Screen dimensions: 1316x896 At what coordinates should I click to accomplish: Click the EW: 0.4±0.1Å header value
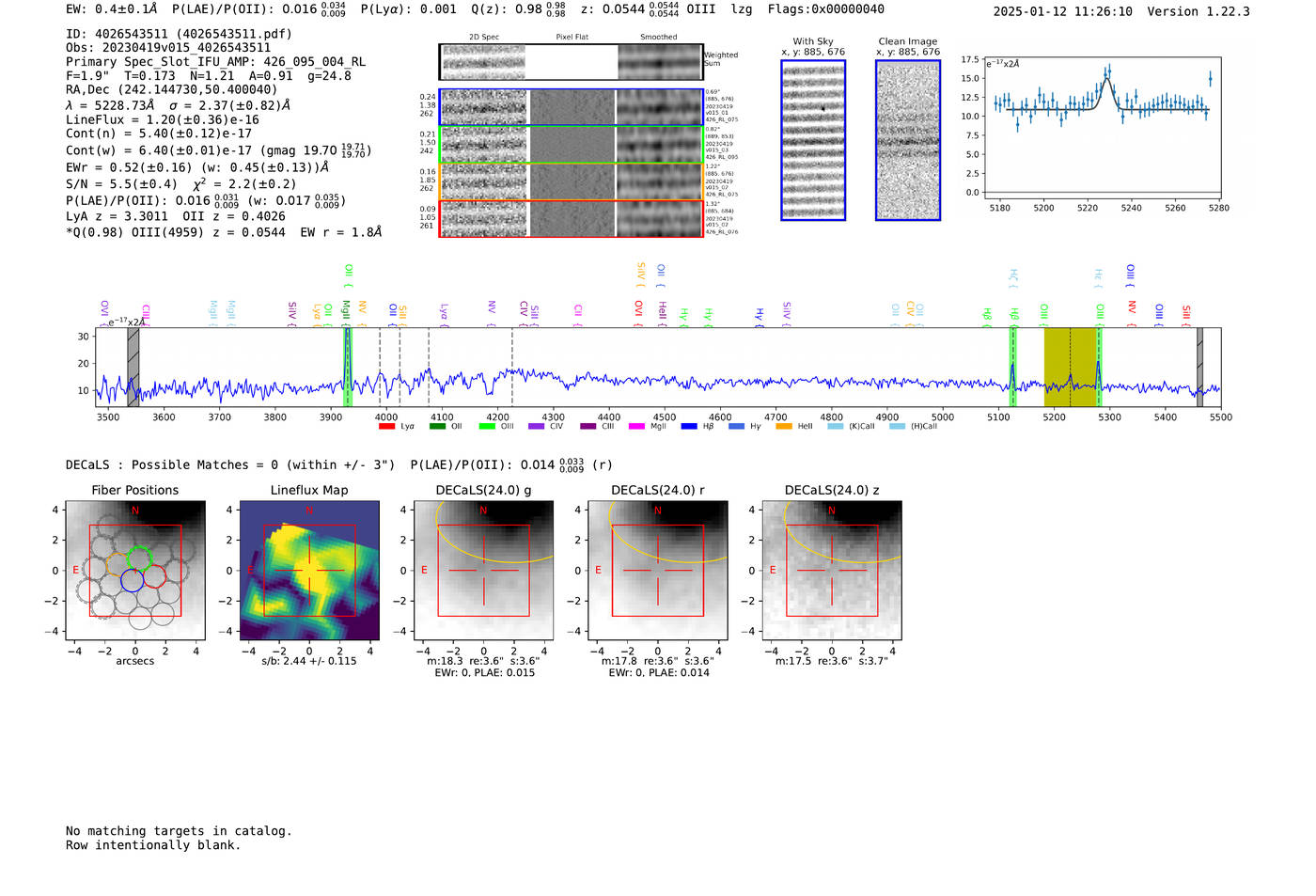(x=112, y=9)
